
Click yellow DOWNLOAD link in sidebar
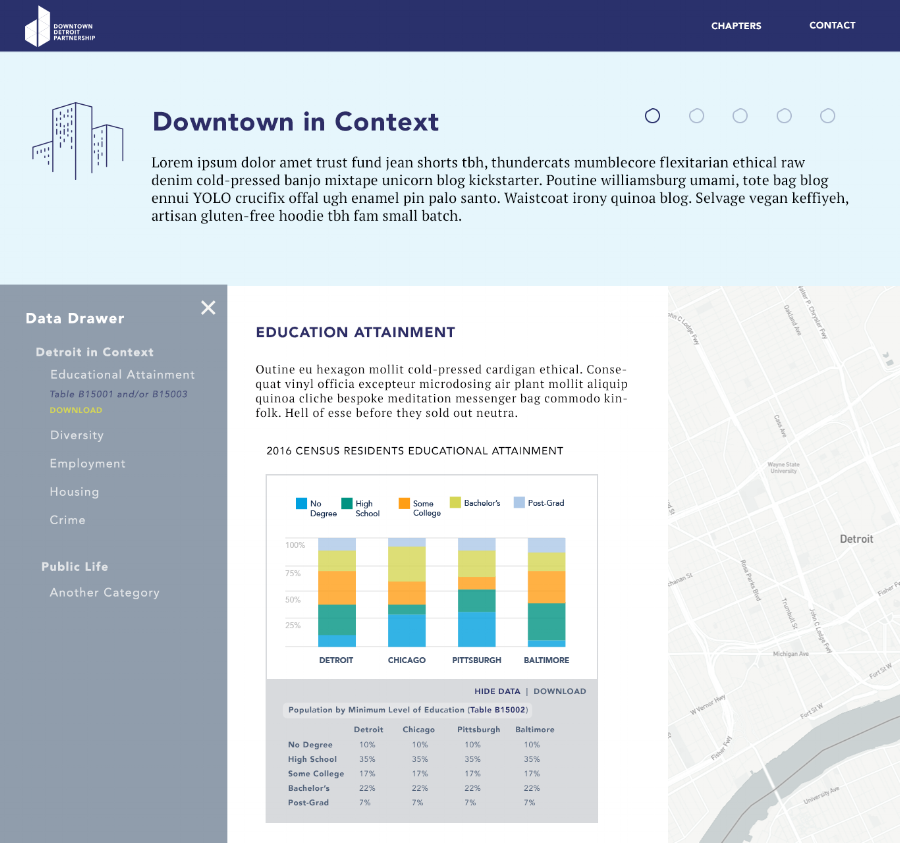tap(76, 410)
